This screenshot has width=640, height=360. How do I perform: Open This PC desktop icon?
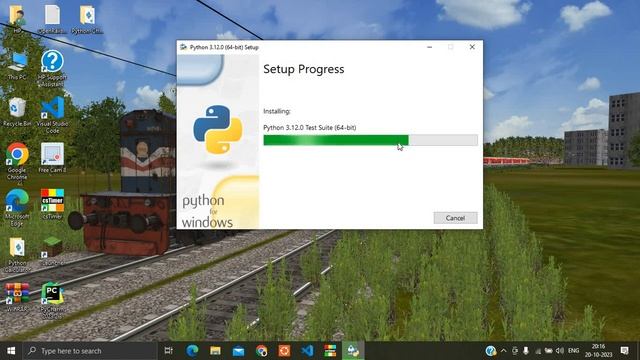click(17, 66)
